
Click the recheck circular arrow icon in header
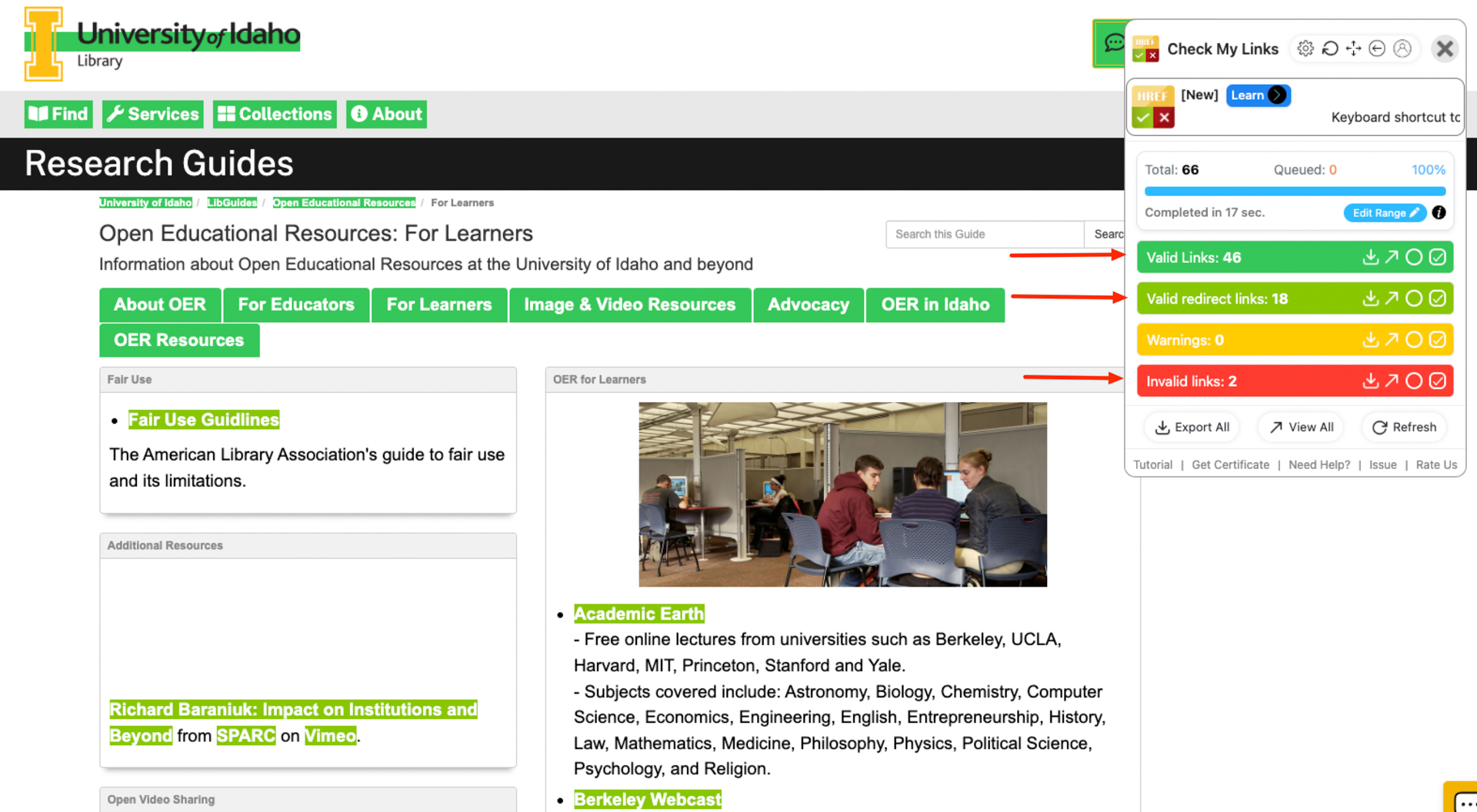[x=1329, y=48]
